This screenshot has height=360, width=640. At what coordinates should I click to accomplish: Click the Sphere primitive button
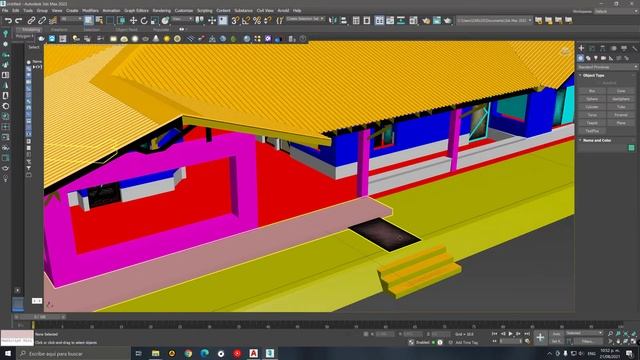[592, 99]
